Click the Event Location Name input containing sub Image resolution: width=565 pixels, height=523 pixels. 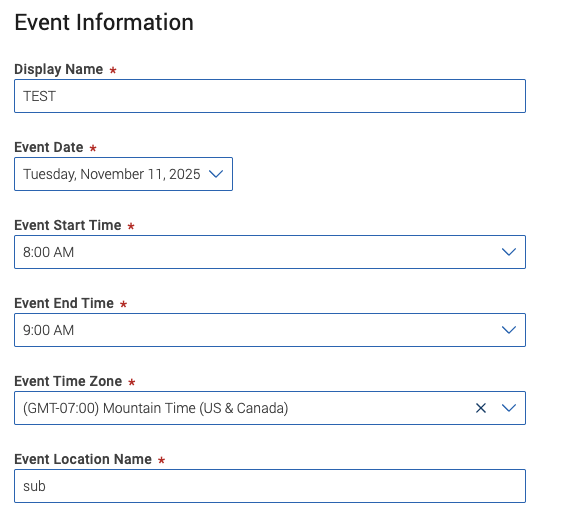[x=270, y=486]
